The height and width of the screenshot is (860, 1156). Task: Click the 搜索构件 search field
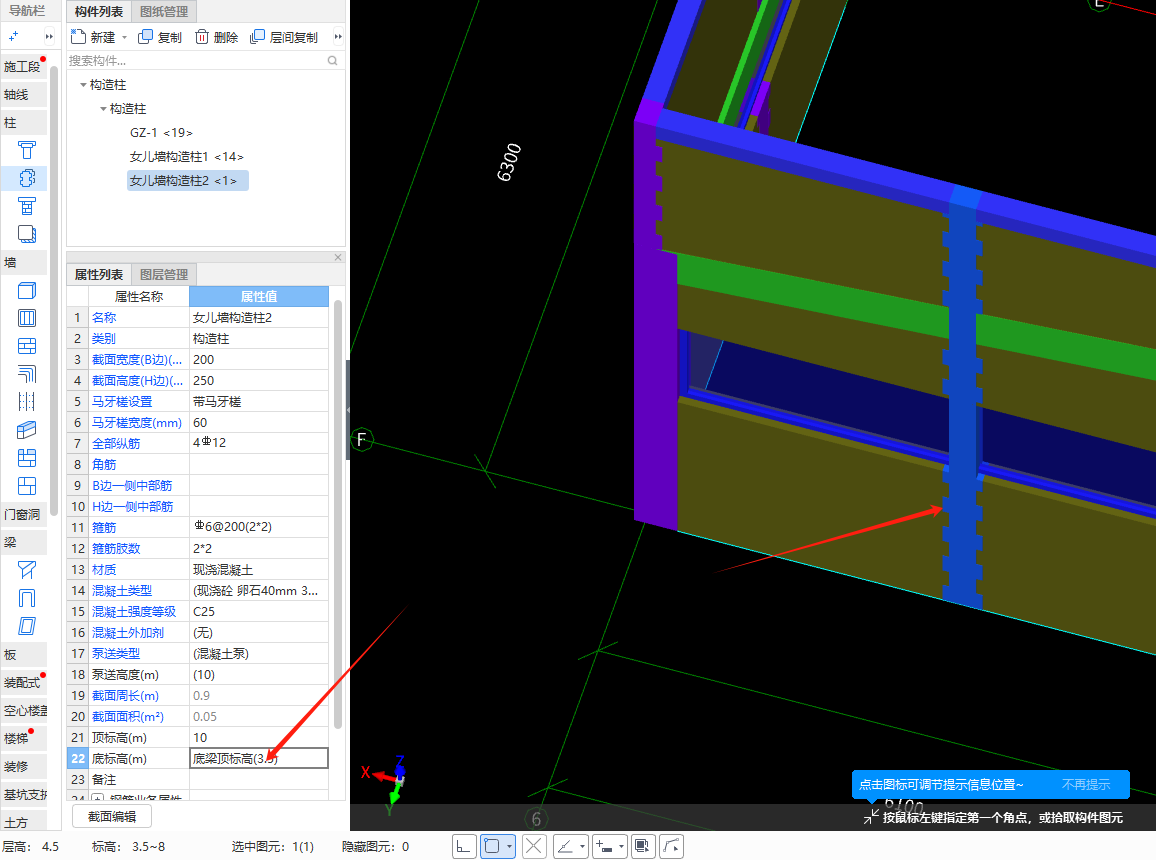(196, 60)
